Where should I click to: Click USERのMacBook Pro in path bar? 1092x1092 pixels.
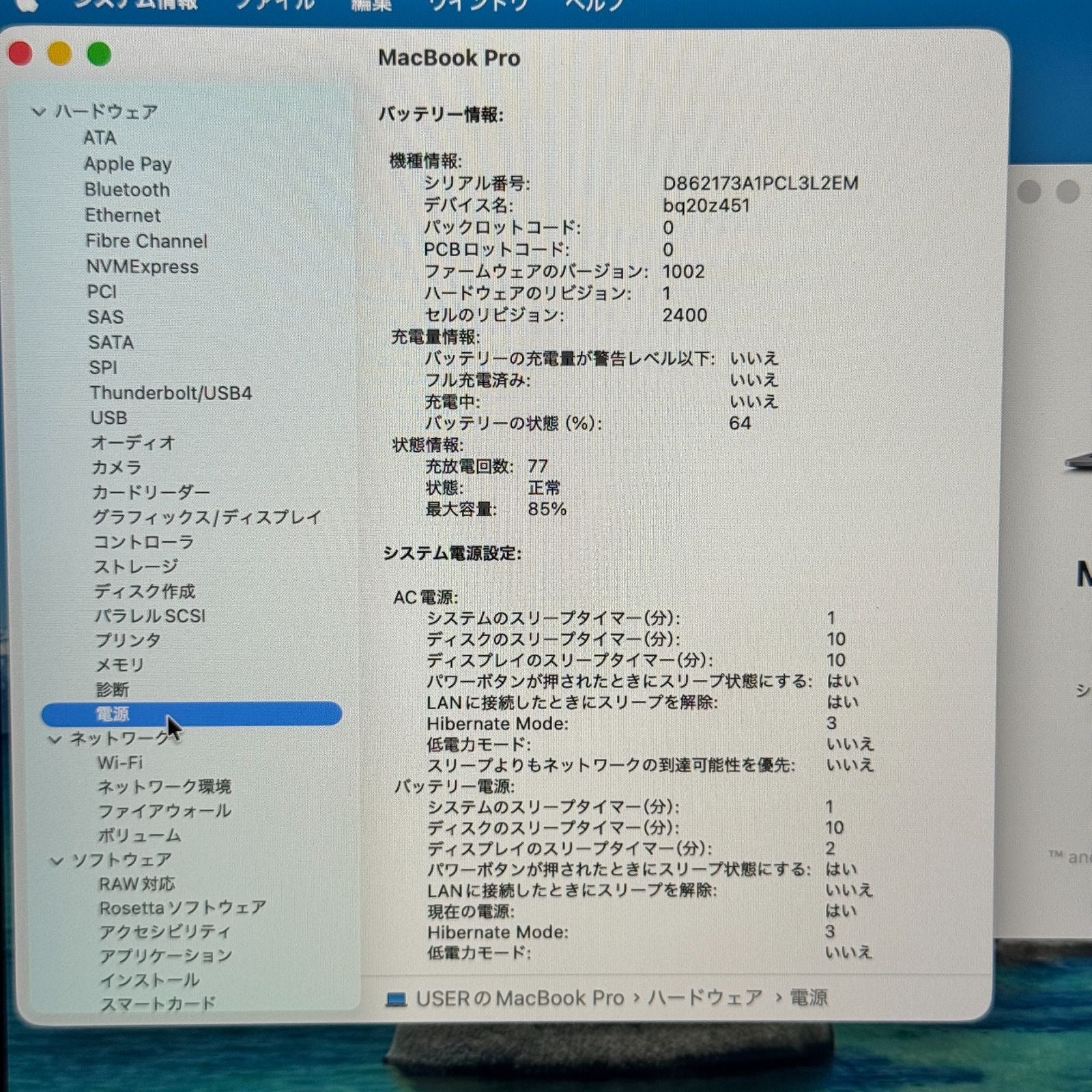520,998
